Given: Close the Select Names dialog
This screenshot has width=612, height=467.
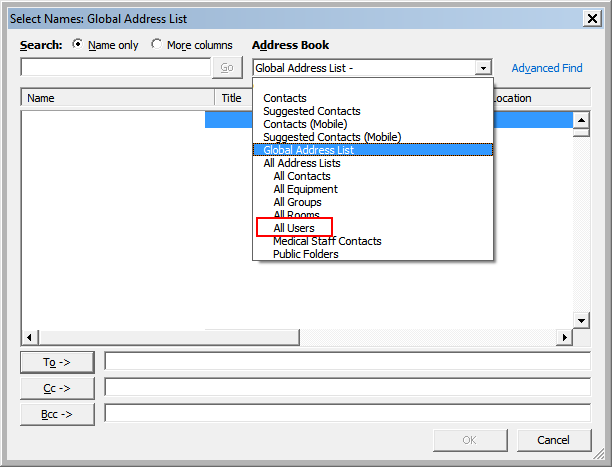Looking at the screenshot, I should point(592,18).
